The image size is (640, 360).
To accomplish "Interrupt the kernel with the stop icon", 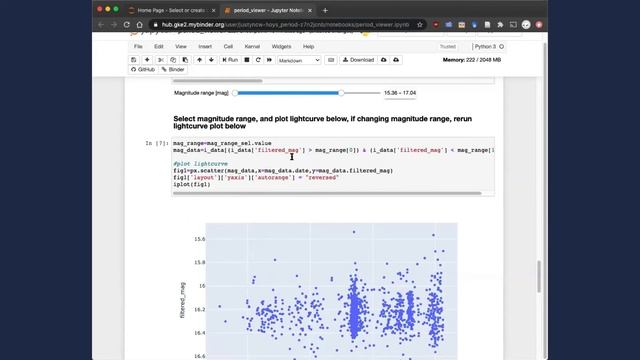I will point(247,60).
